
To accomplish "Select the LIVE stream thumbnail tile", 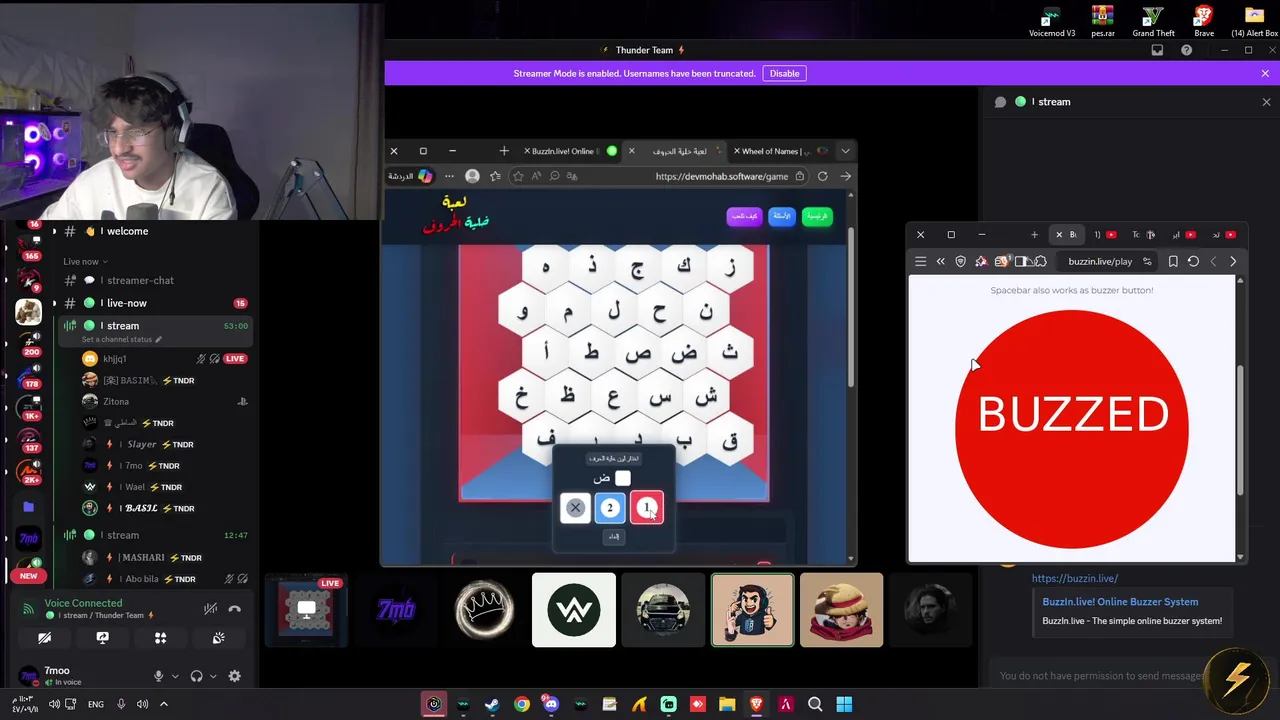I will coord(307,609).
